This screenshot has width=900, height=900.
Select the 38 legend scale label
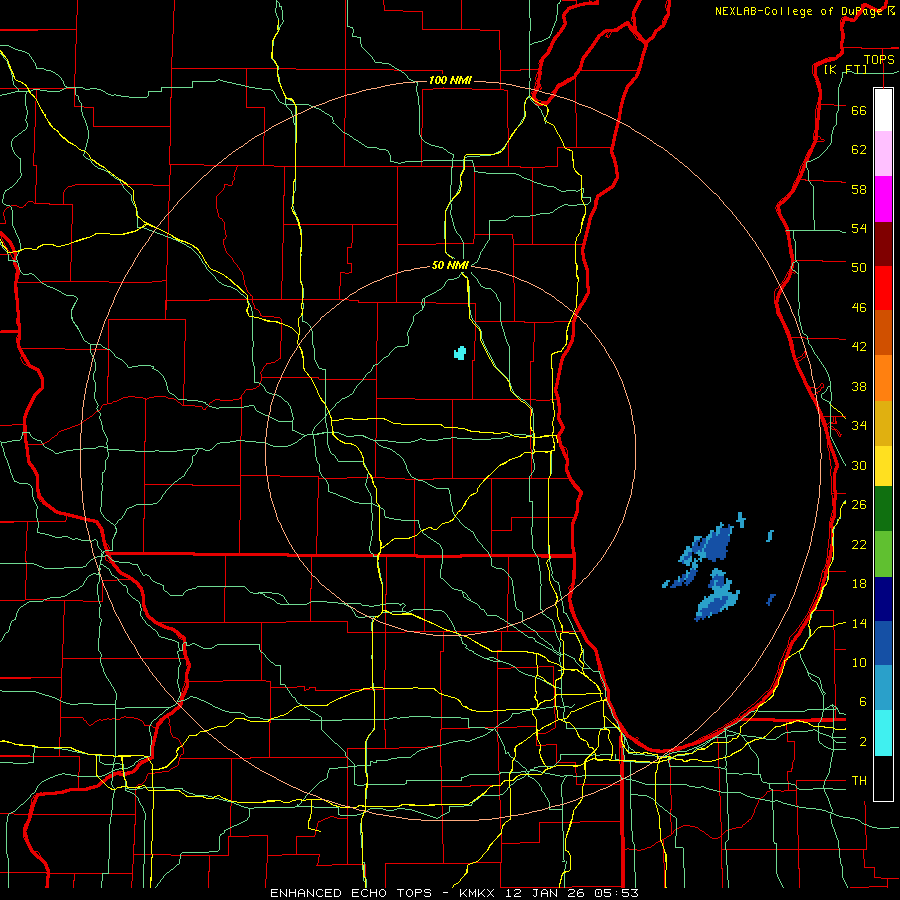click(x=859, y=386)
